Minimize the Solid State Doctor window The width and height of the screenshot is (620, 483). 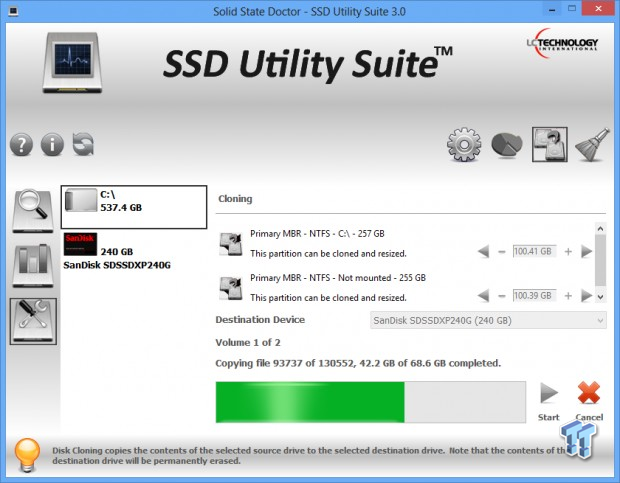[x=552, y=10]
